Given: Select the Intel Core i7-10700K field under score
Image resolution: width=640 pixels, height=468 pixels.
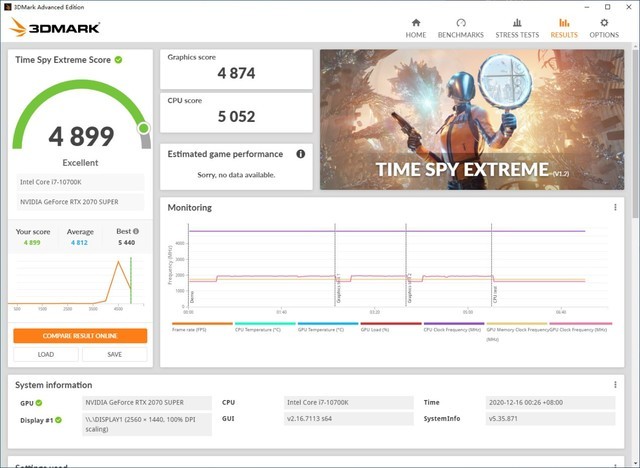Looking at the screenshot, I should coord(80,182).
